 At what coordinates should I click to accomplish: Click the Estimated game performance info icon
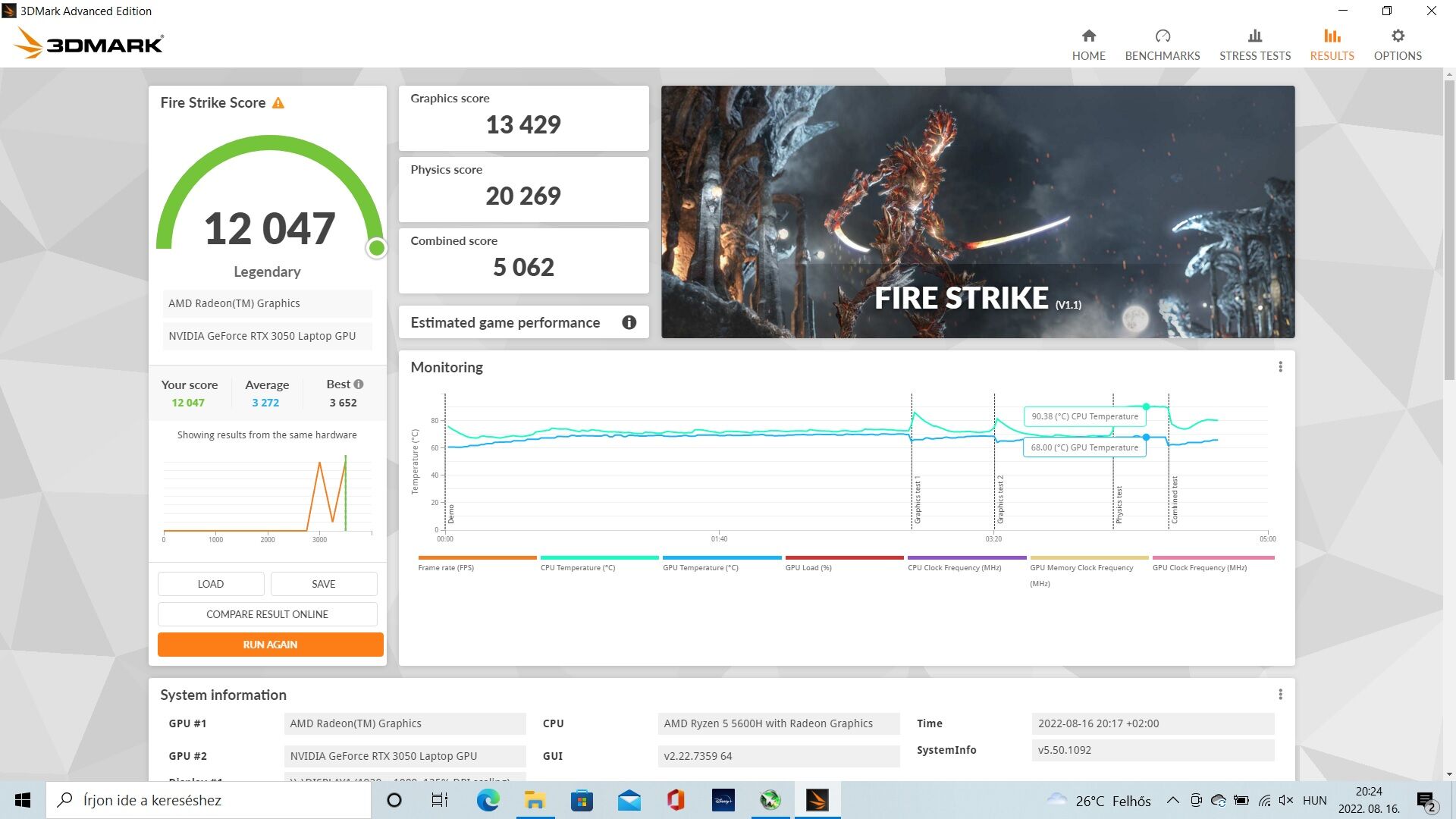point(629,322)
